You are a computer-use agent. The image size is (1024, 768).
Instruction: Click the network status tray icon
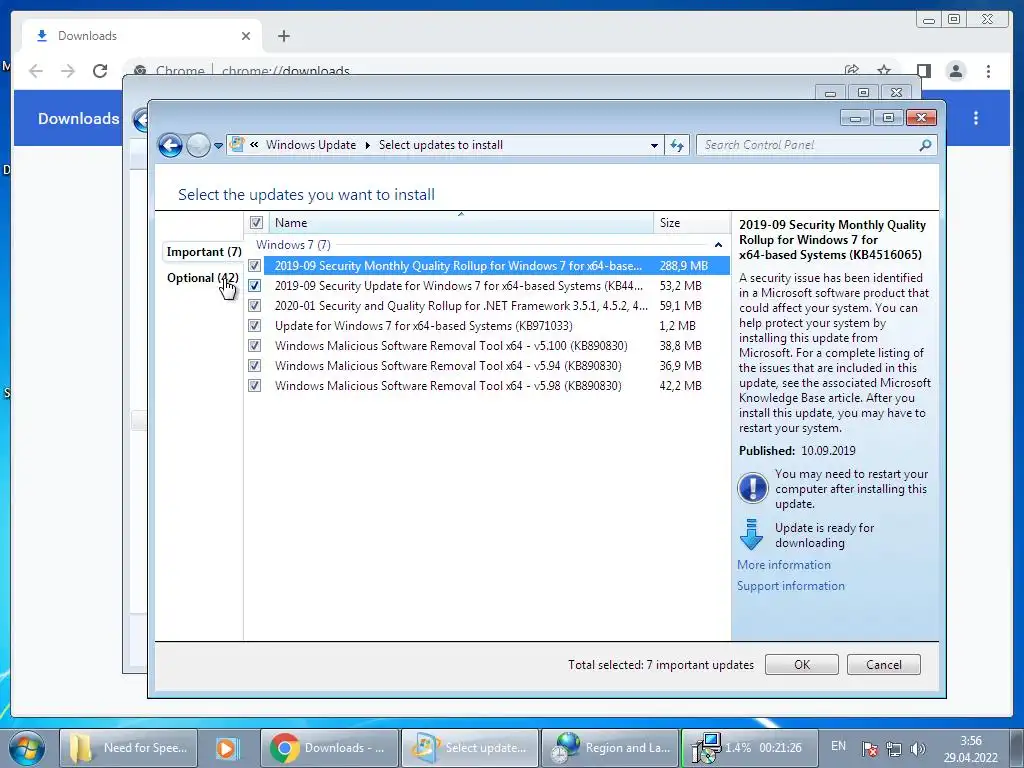(x=893, y=749)
